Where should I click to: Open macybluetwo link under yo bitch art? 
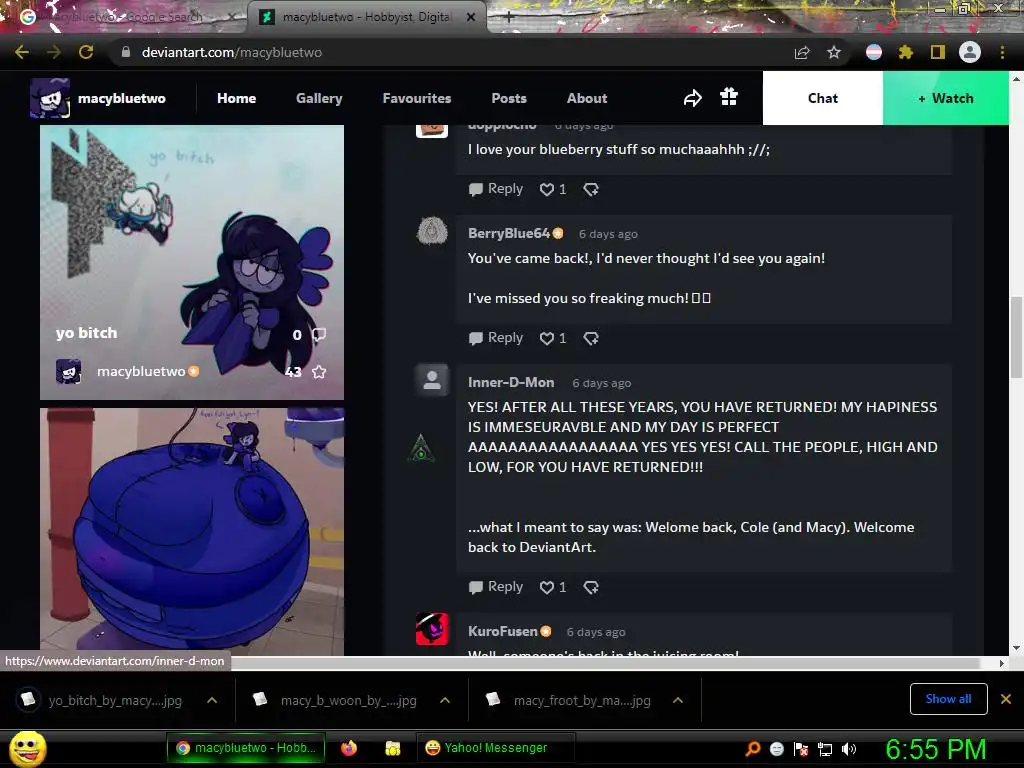[141, 372]
